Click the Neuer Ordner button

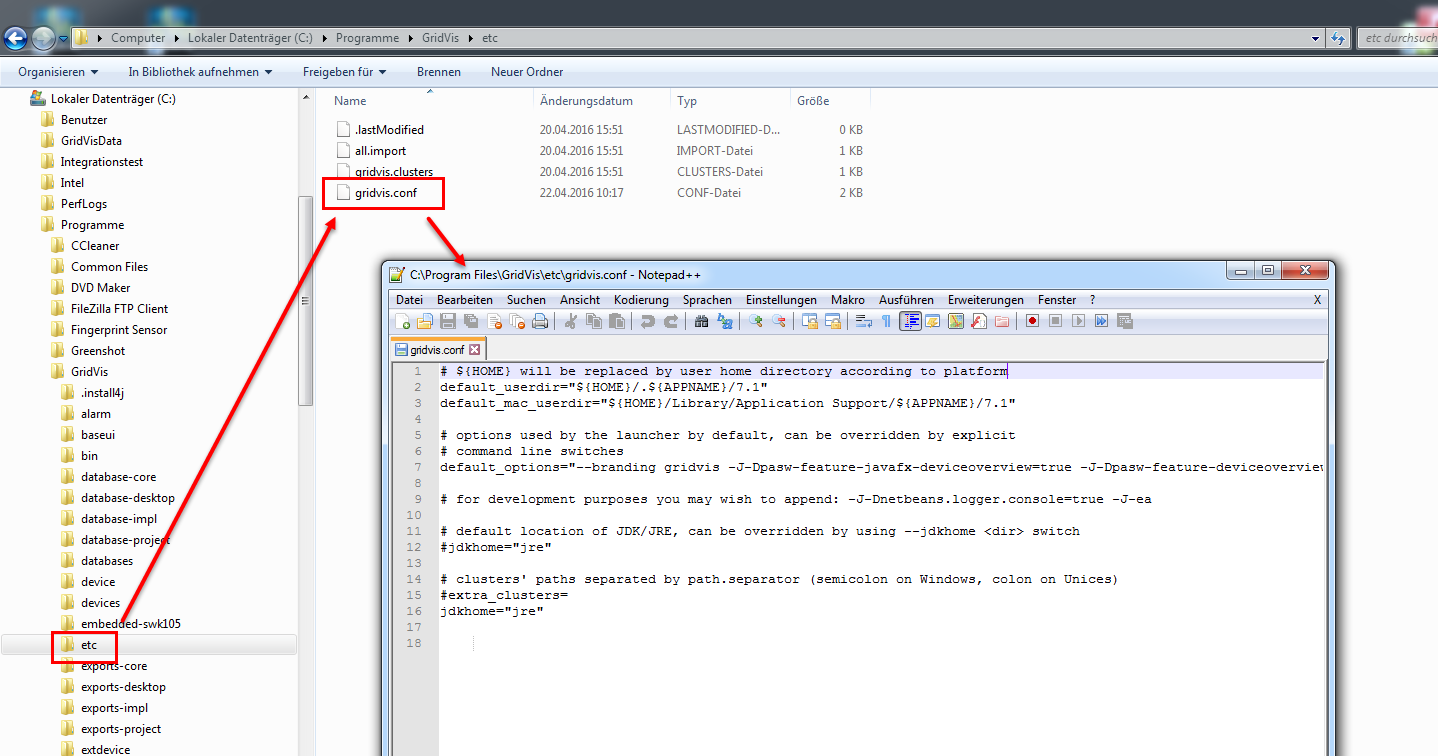pyautogui.click(x=527, y=72)
